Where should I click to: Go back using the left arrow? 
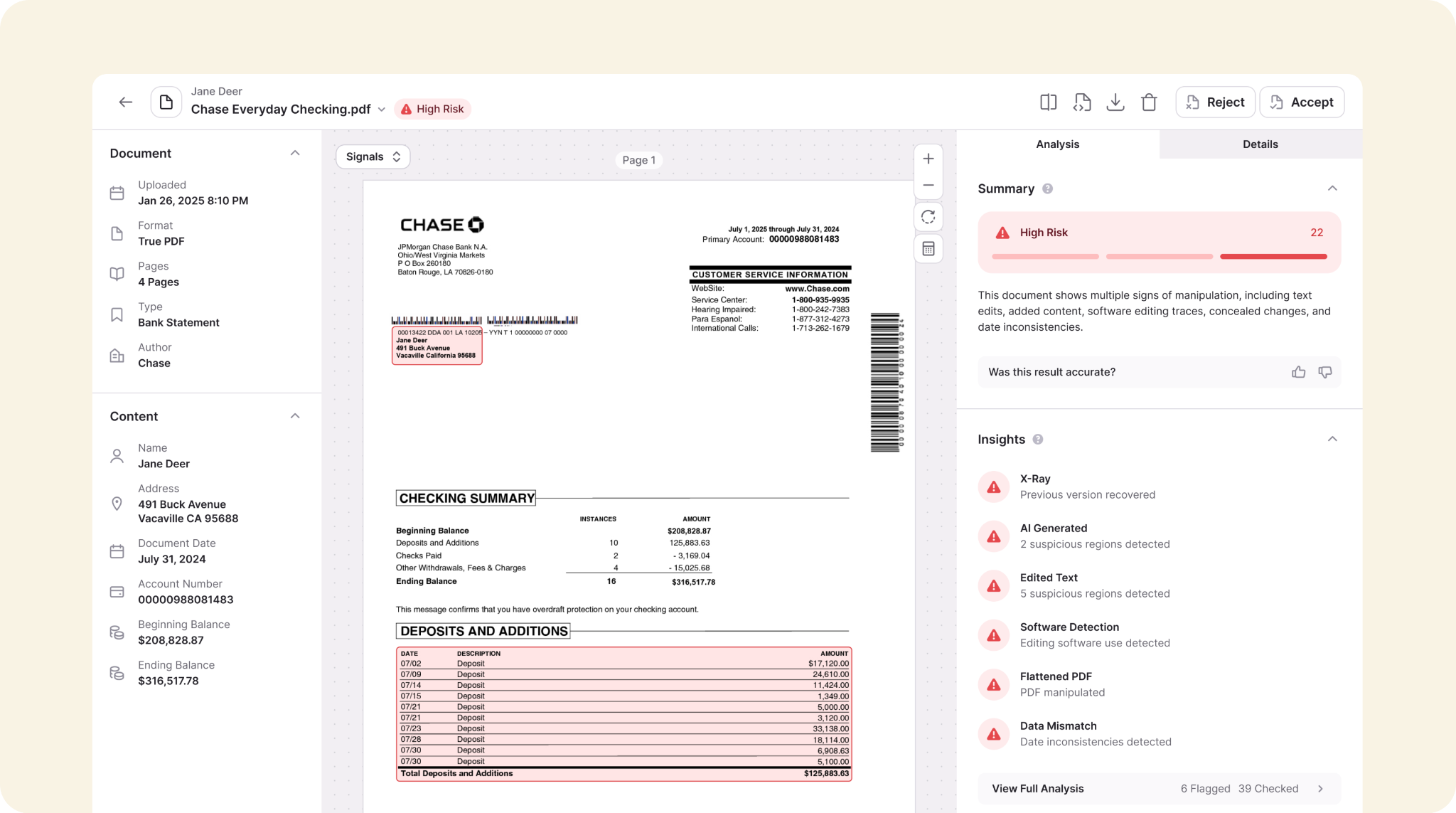tap(126, 102)
